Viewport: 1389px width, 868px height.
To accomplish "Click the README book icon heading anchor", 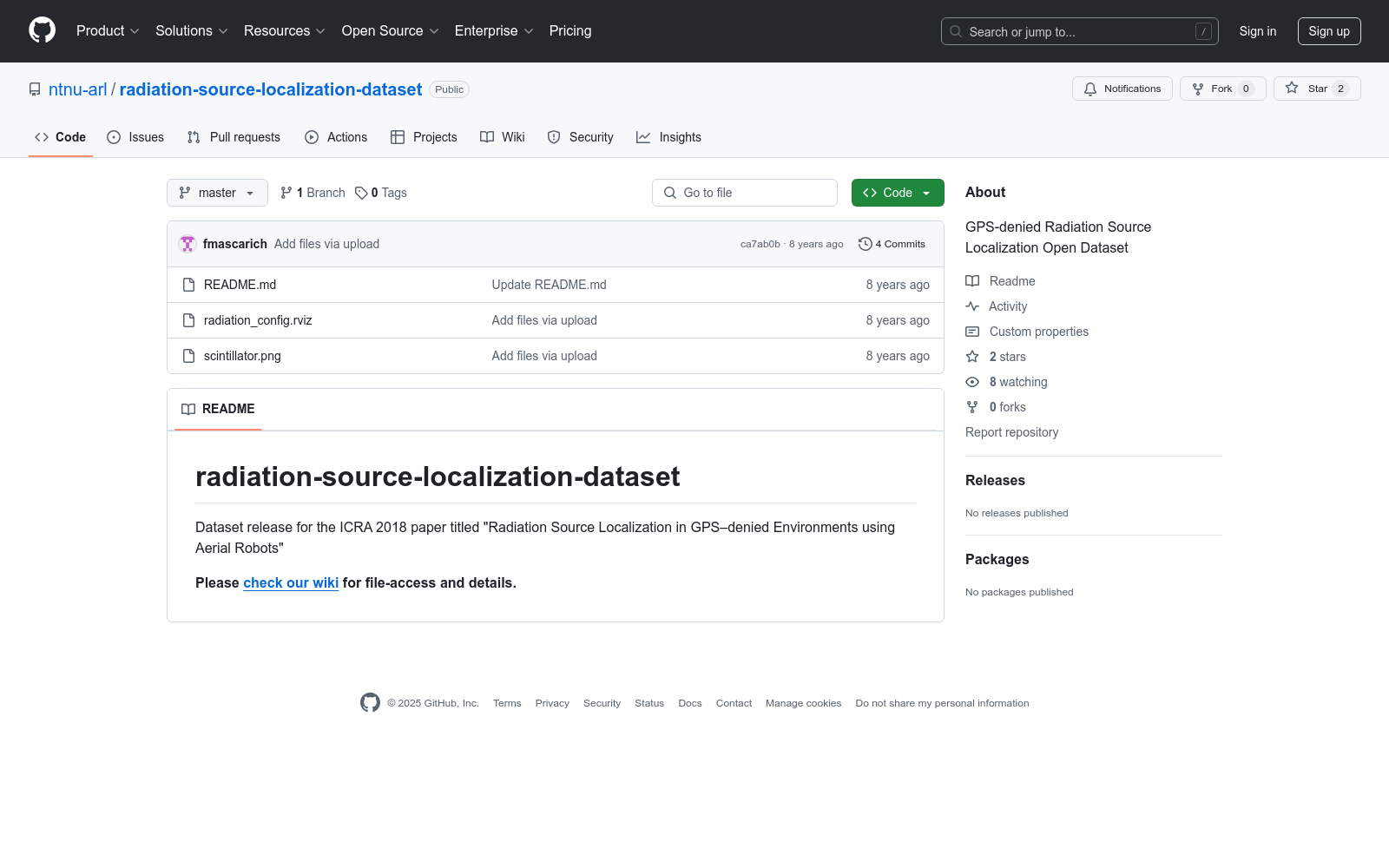I will (x=188, y=409).
